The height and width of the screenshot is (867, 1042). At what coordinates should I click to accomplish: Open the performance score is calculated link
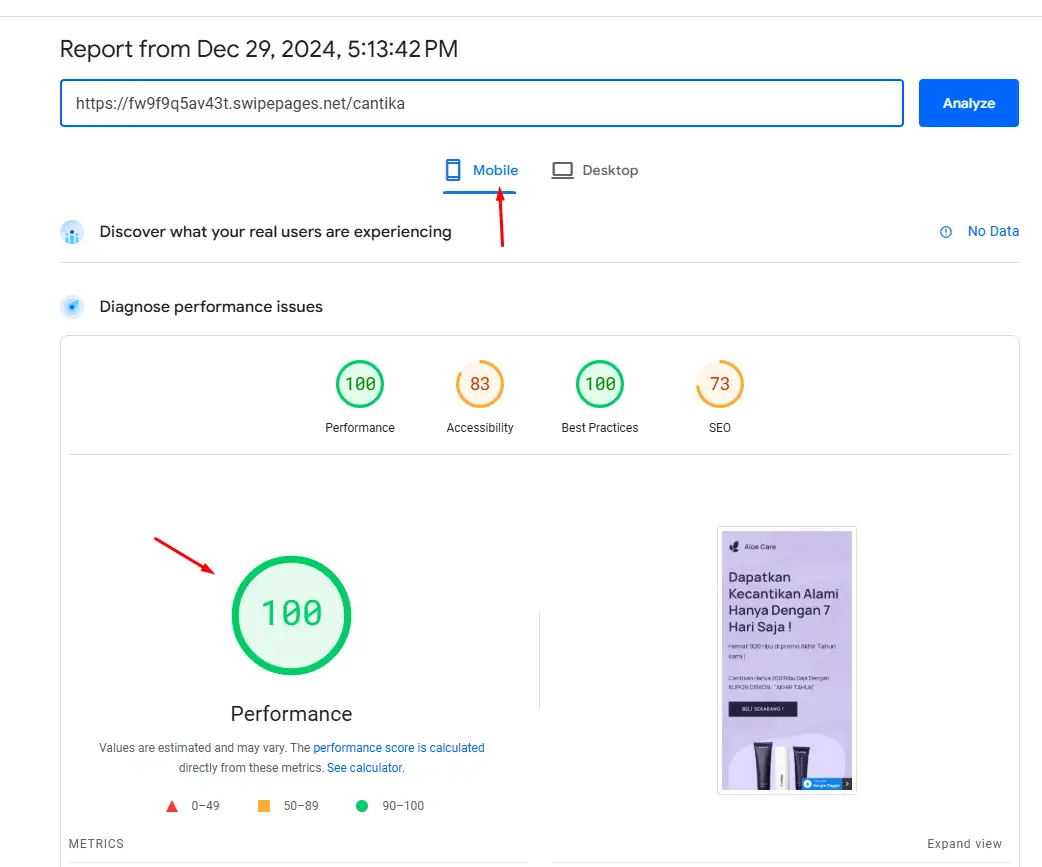pyautogui.click(x=399, y=748)
